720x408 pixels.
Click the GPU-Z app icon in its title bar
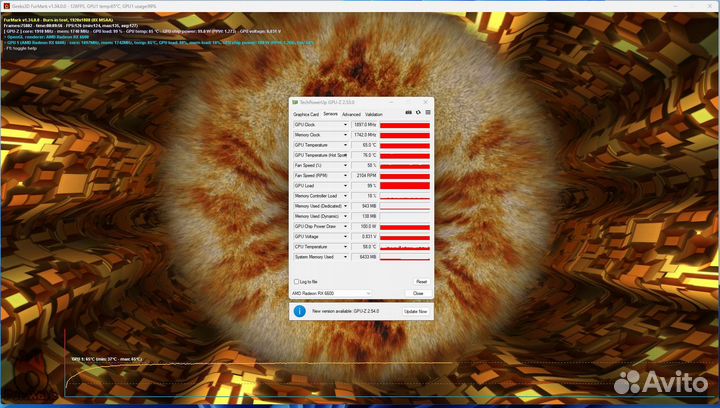295,102
